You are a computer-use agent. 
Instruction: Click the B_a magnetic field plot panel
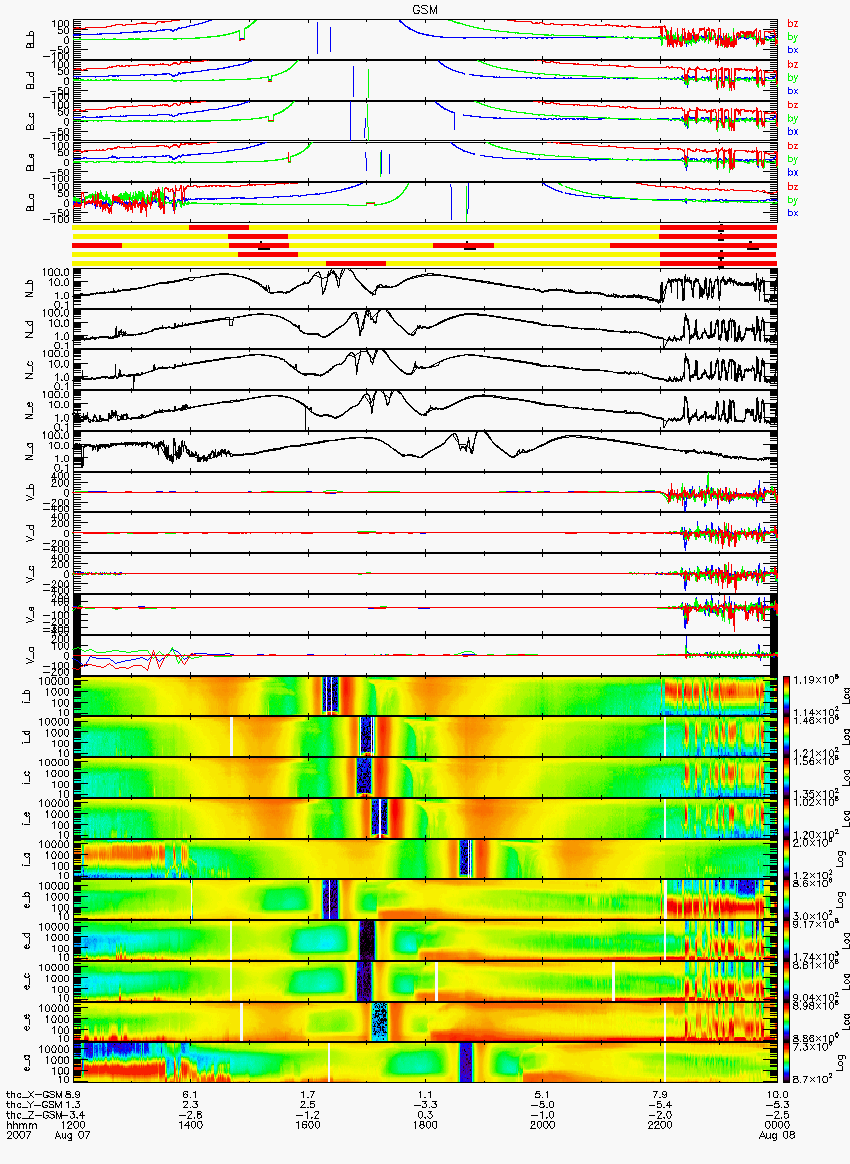click(424, 202)
